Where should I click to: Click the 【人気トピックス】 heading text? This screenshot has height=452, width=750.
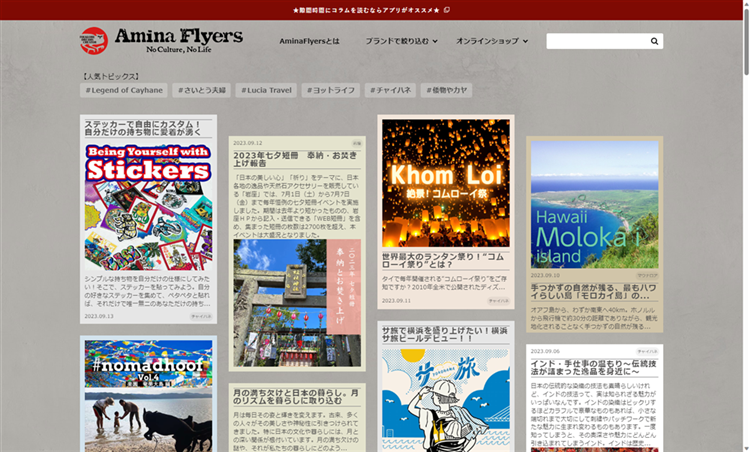(x=110, y=77)
